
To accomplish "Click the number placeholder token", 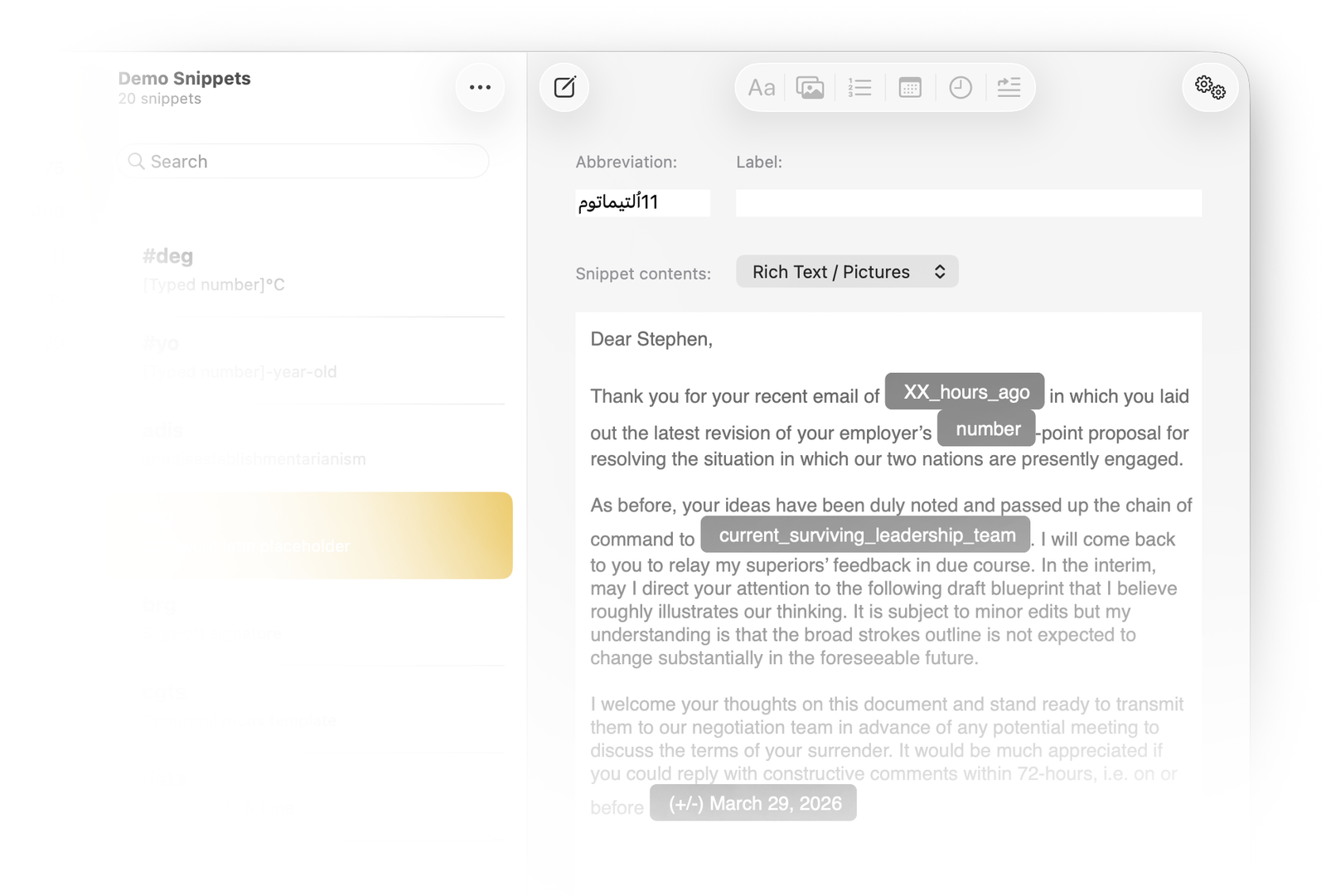I will coord(986,429).
